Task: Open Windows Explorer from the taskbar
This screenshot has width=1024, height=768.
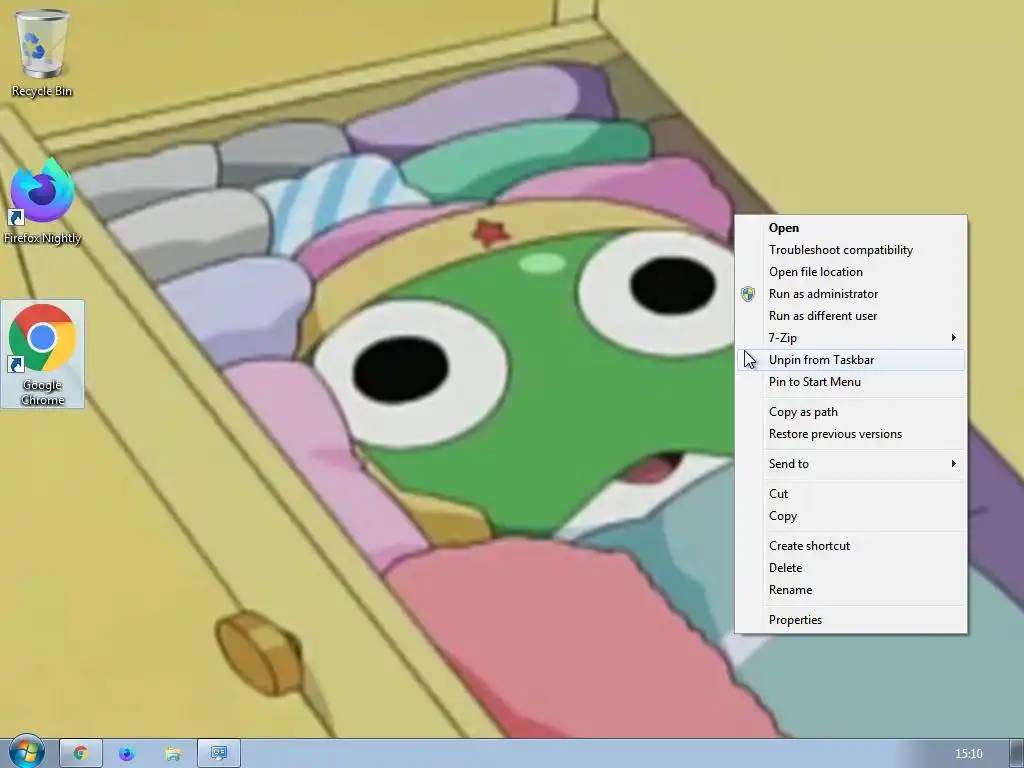Action: point(173,754)
